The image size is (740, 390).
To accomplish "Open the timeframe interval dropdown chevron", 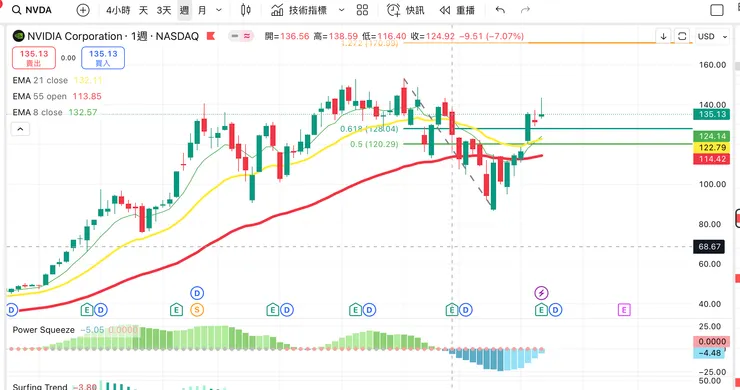I will pyautogui.click(x=219, y=10).
